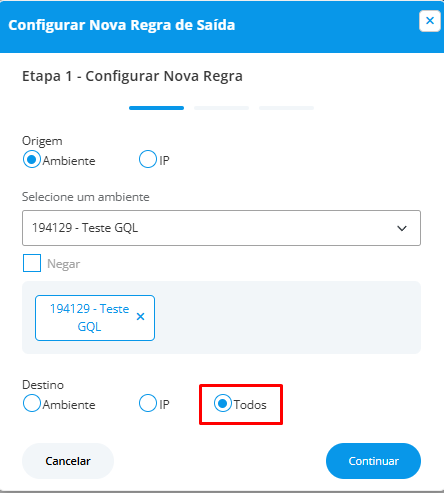Viewport: 444px width, 493px height.
Task: Go to first step progress indicator
Action: tap(156, 108)
